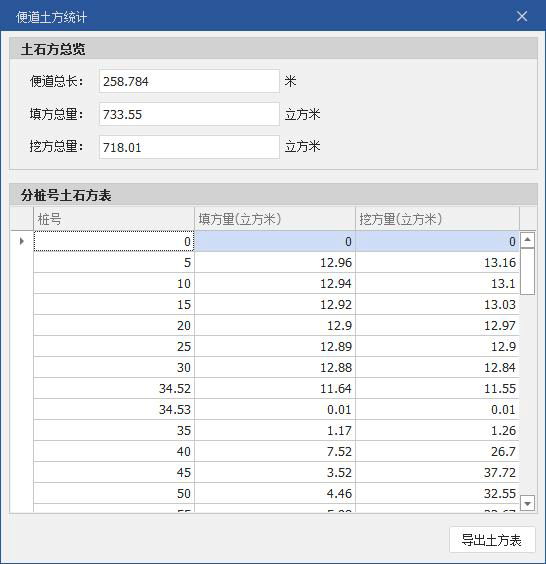Select the fill volume cell 7.52
This screenshot has width=546, height=564.
point(275,451)
